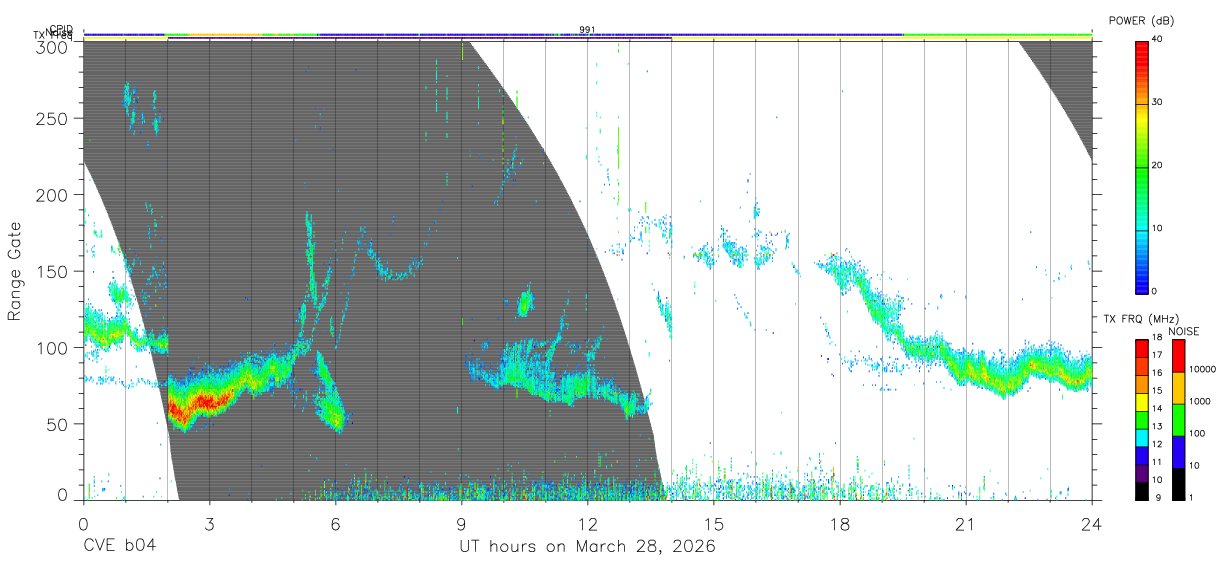This screenshot has width=1228, height=567.
Task: Click the 991 CPID value above the plot
Action: point(587,29)
